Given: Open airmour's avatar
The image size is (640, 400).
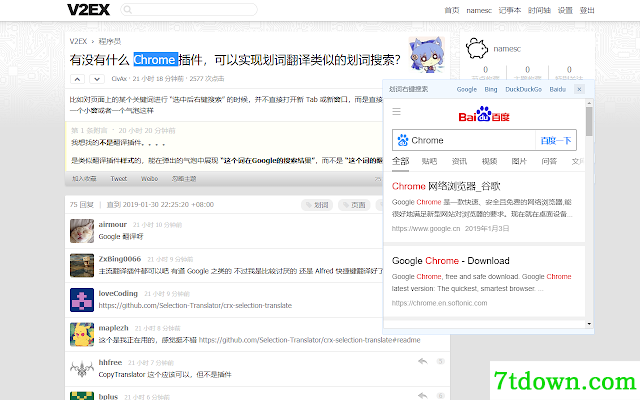Looking at the screenshot, I should tap(82, 231).
